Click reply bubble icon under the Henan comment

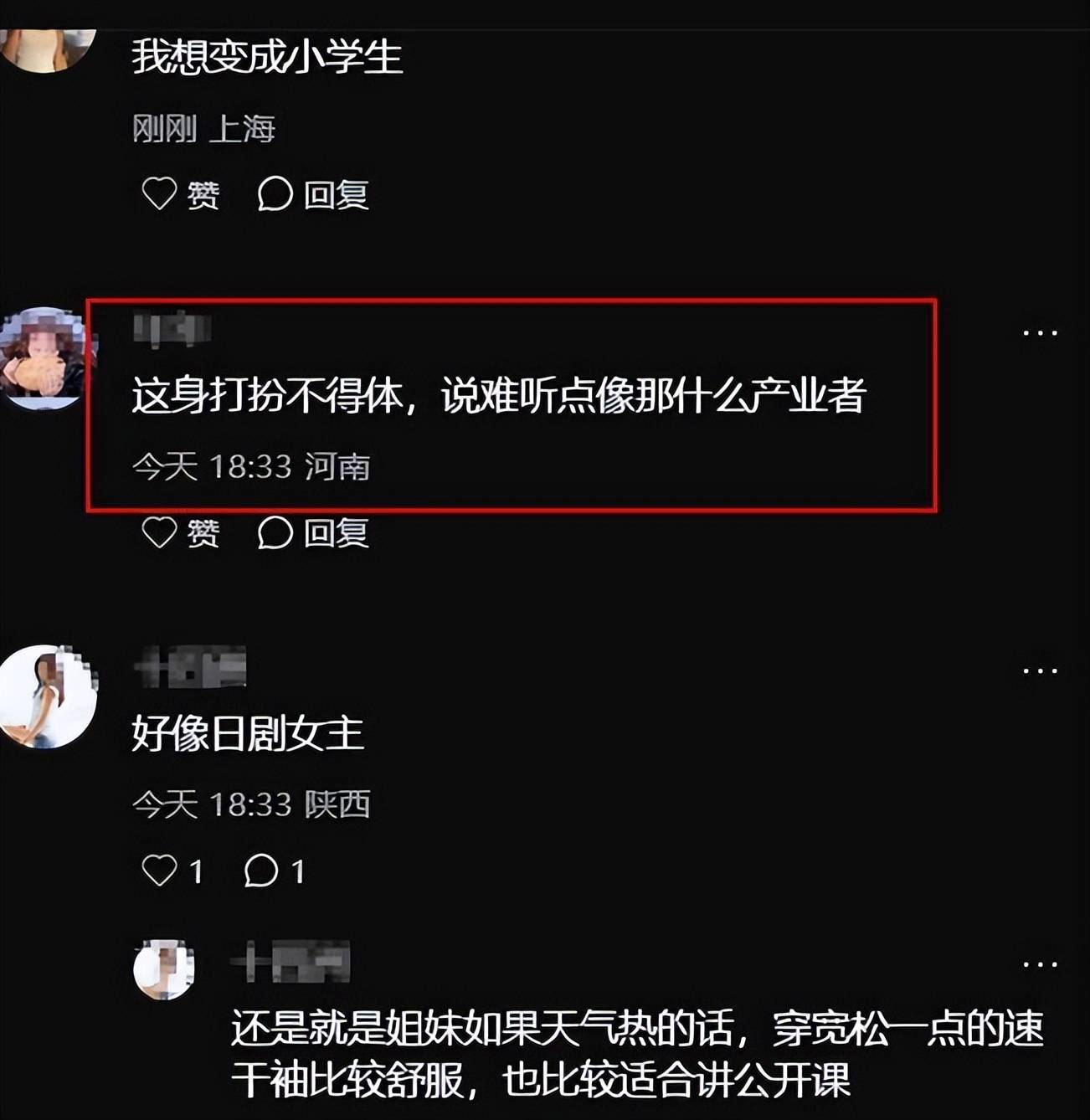275,532
